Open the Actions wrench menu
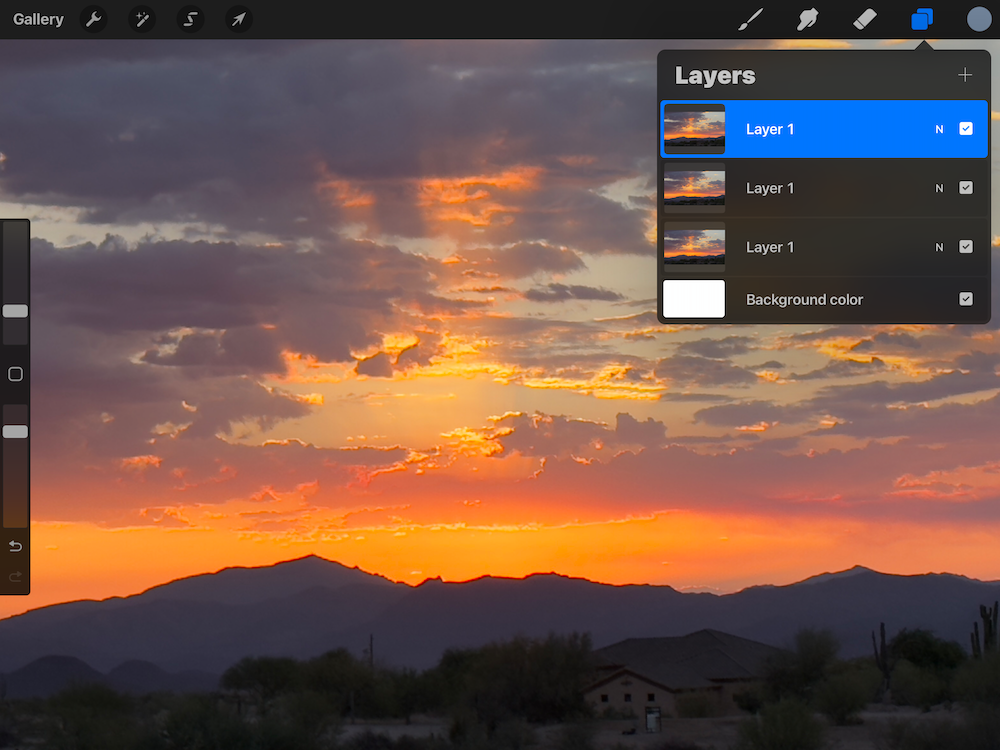This screenshot has height=750, width=1000. point(94,19)
